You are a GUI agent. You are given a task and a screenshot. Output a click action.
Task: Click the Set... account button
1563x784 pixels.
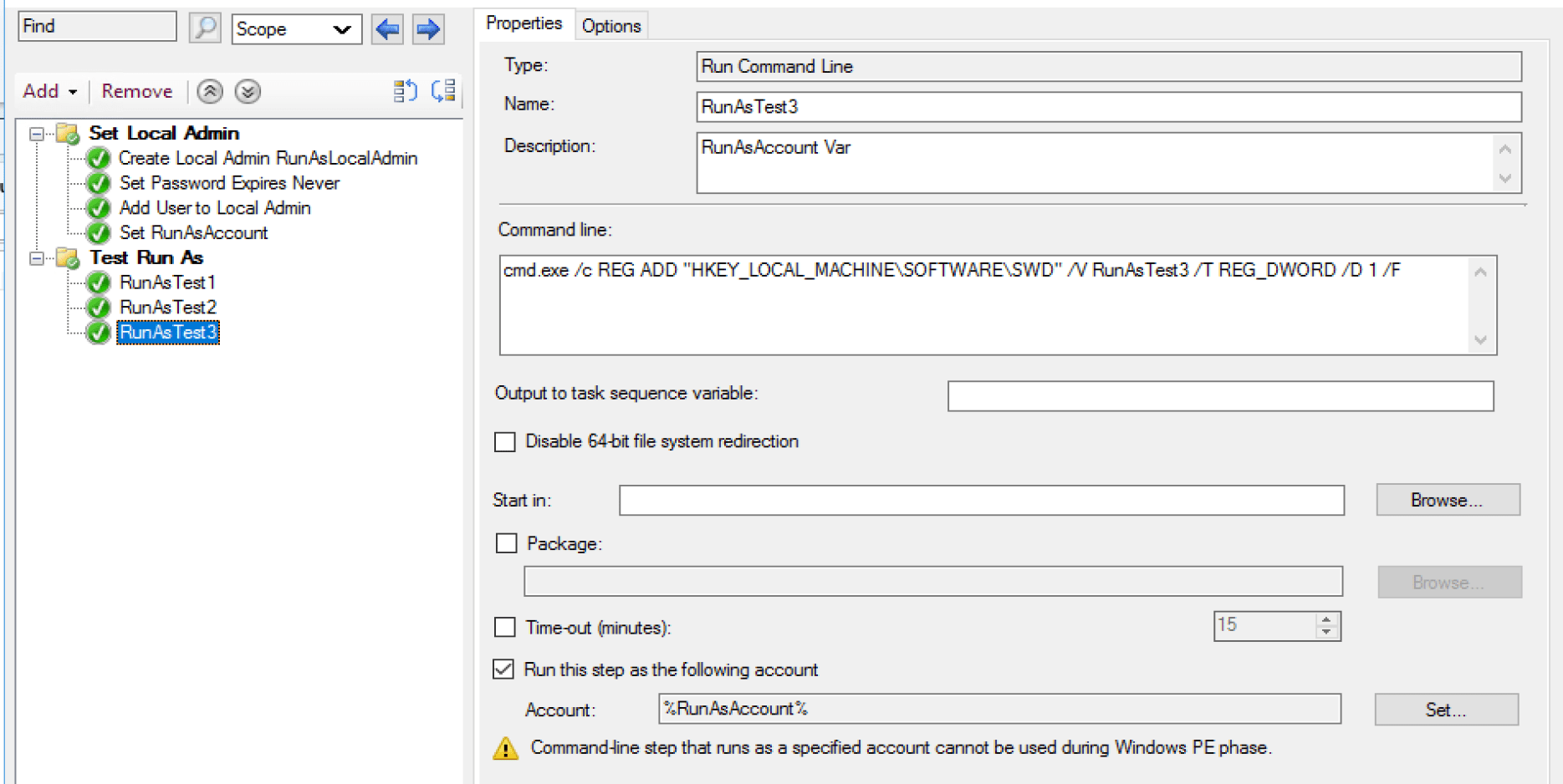point(1445,710)
